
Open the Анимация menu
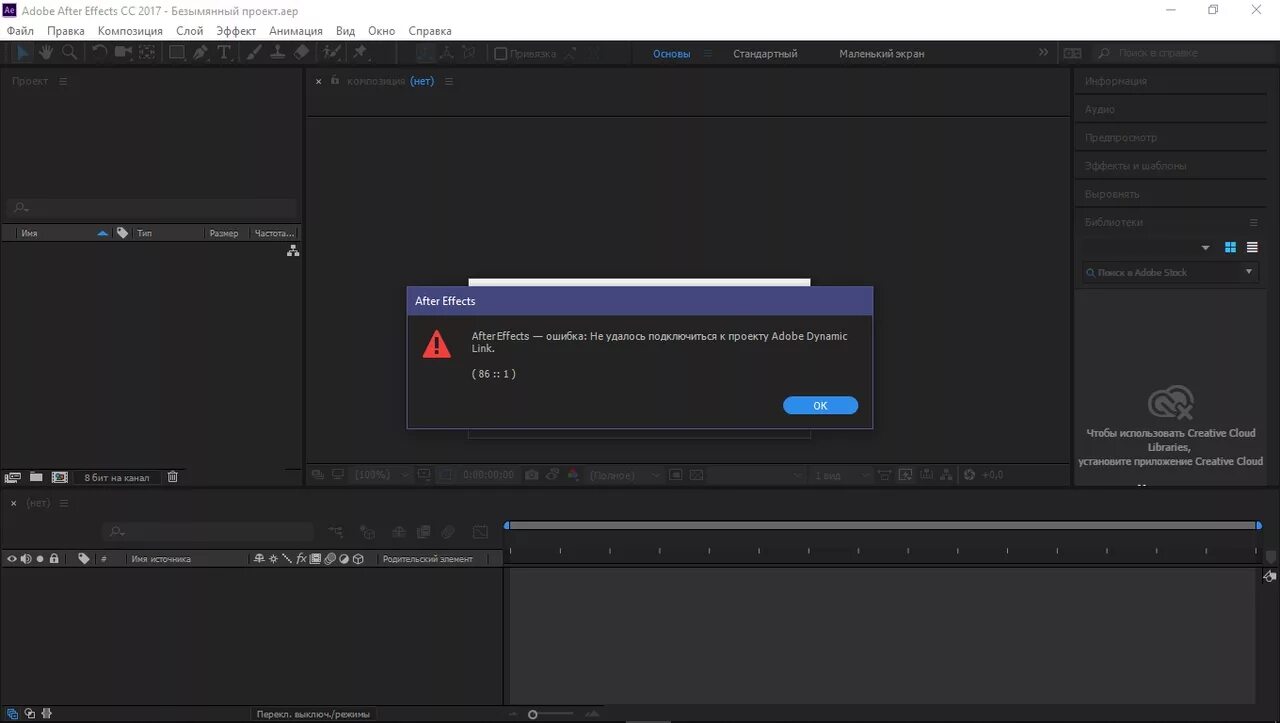(296, 31)
